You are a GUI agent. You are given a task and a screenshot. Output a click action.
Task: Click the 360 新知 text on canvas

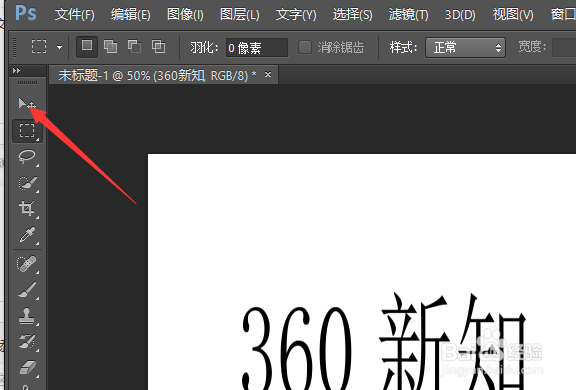(385, 342)
